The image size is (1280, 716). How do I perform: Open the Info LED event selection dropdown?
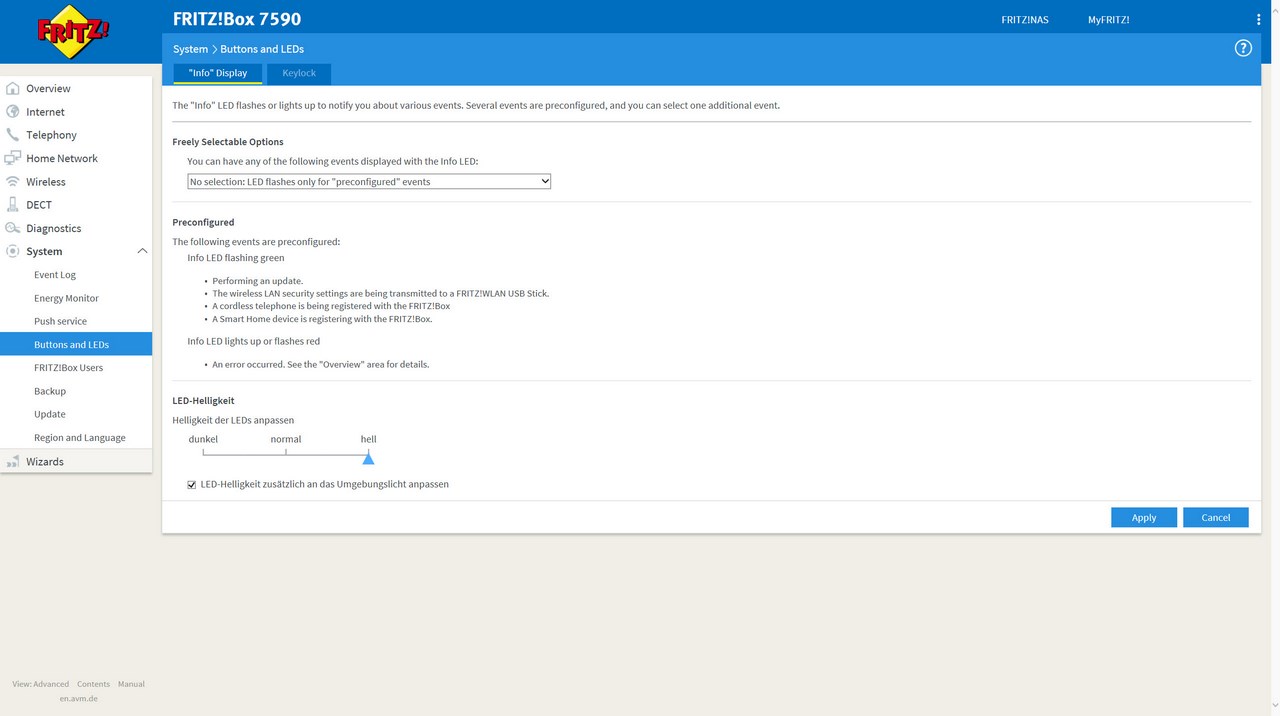click(x=369, y=181)
